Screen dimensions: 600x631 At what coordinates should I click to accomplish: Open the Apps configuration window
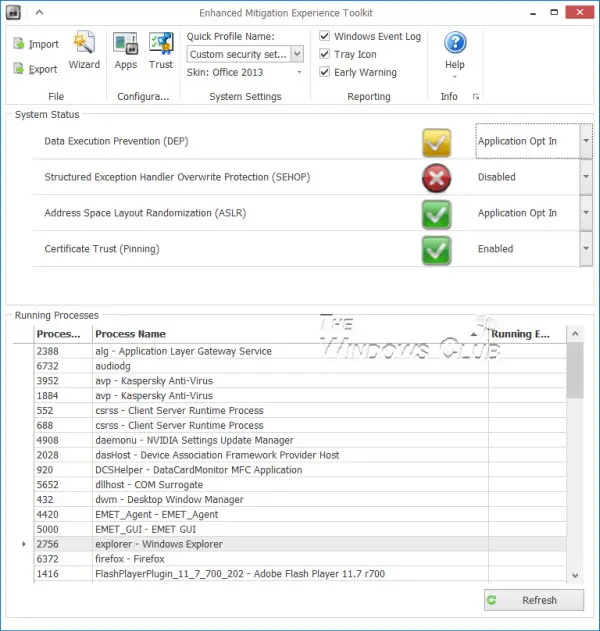coord(126,51)
